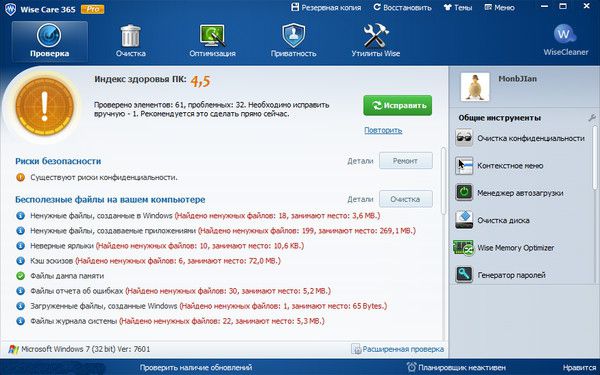Click Проверить наличие обновлений

(196, 368)
